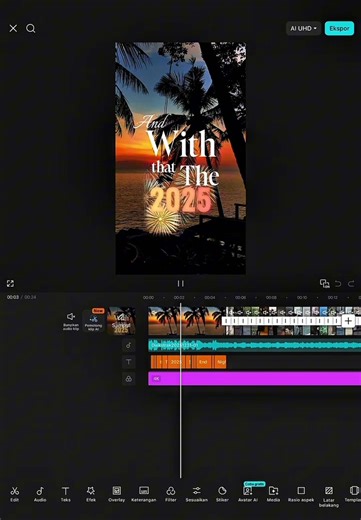Open the Media tool
361x520 pixels.
tap(273, 494)
